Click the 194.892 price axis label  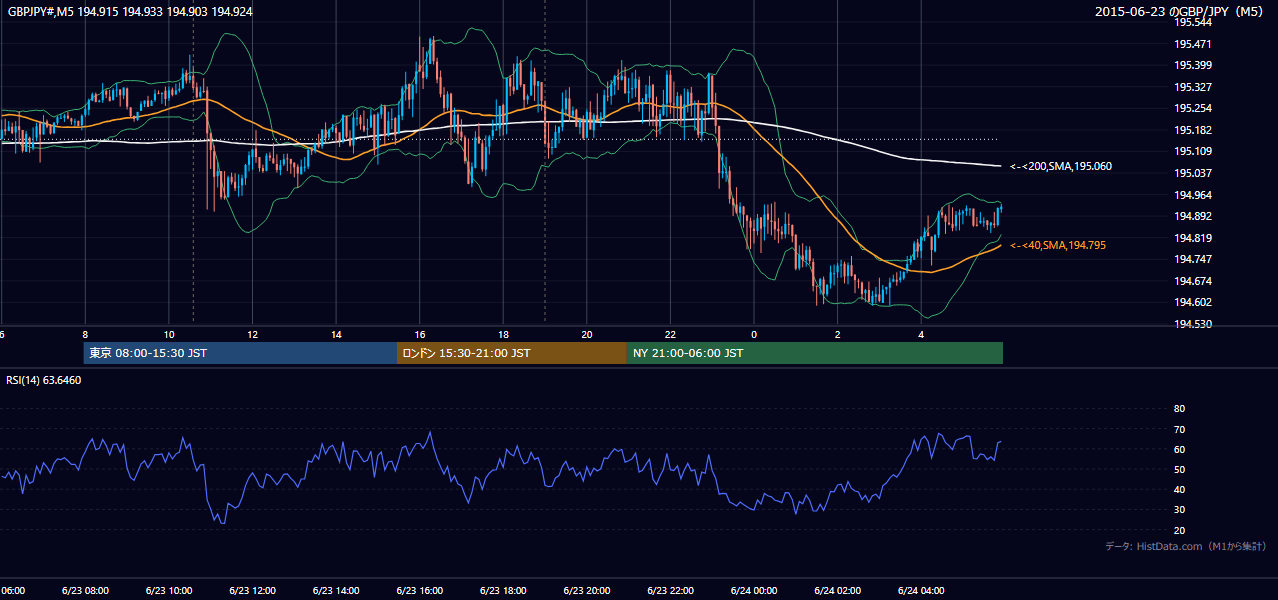click(1192, 216)
